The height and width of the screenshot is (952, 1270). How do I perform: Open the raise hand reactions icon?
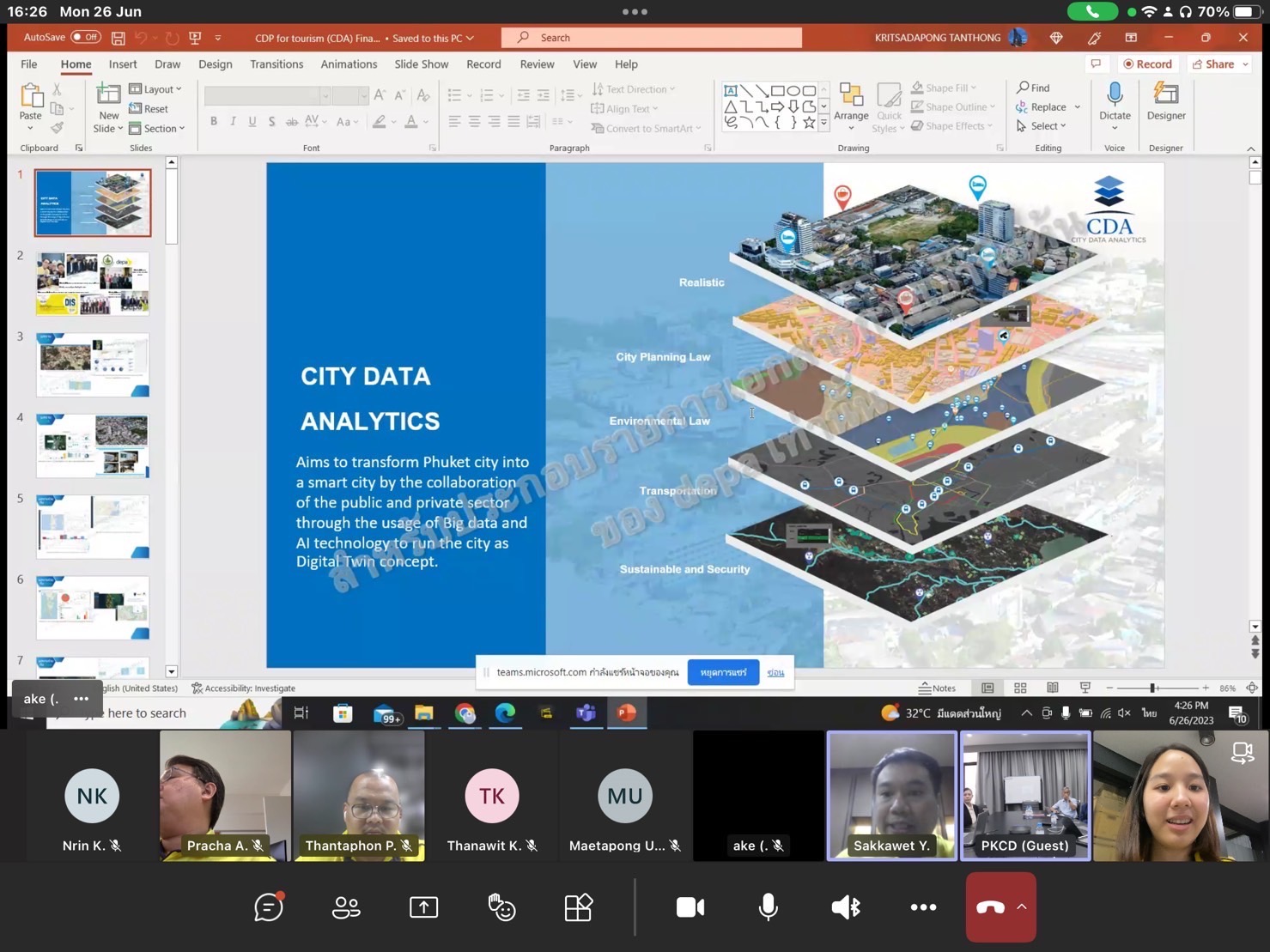click(x=501, y=907)
